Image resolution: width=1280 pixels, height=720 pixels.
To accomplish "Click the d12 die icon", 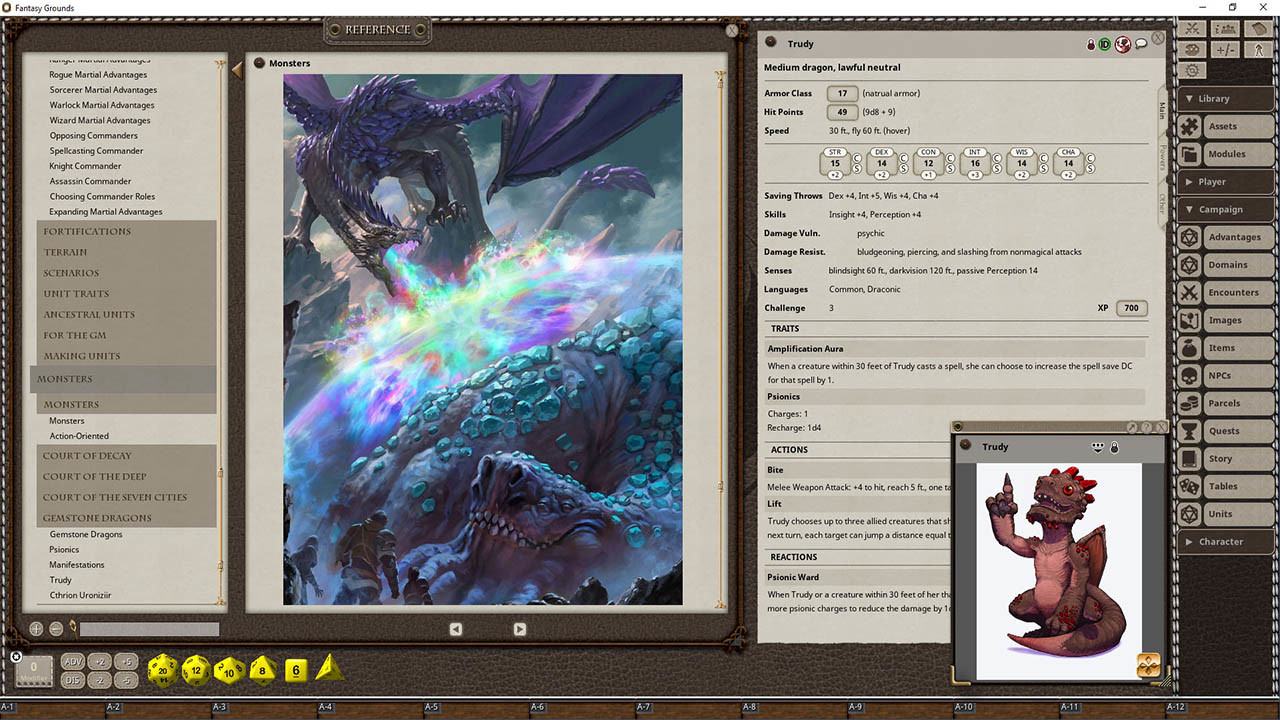I will click(x=196, y=670).
